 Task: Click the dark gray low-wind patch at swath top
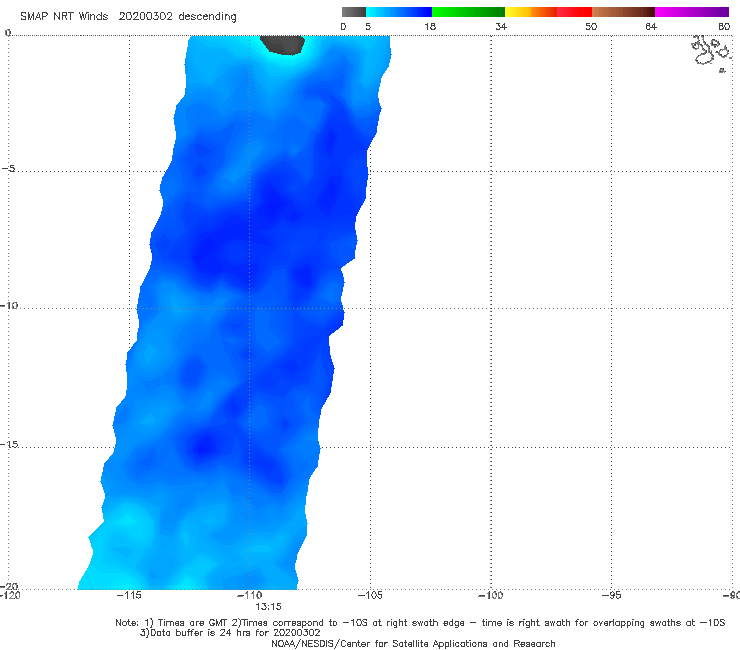[x=282, y=44]
